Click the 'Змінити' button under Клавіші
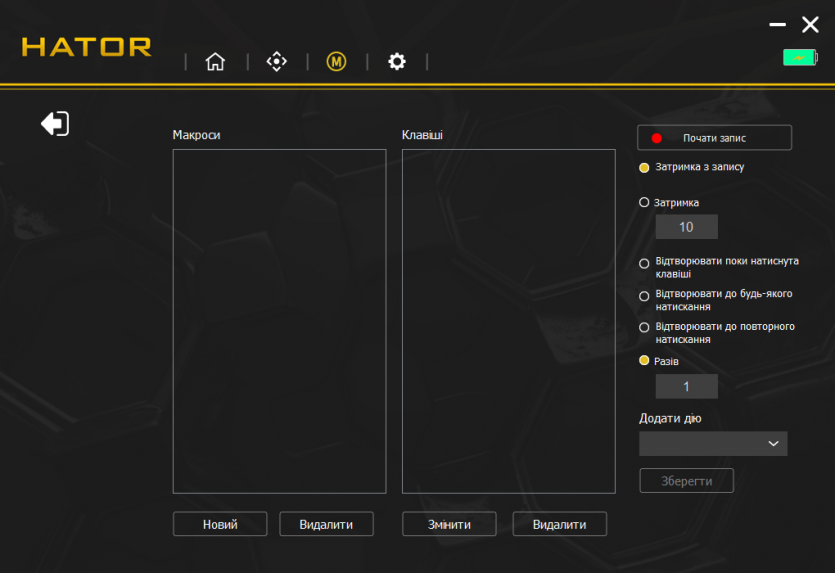Image resolution: width=835 pixels, height=573 pixels. (x=449, y=524)
